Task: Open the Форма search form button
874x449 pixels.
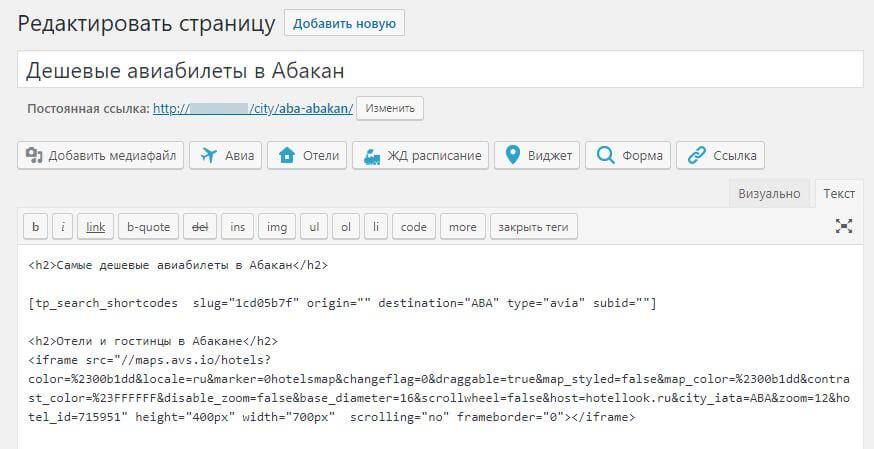Action: 629,156
